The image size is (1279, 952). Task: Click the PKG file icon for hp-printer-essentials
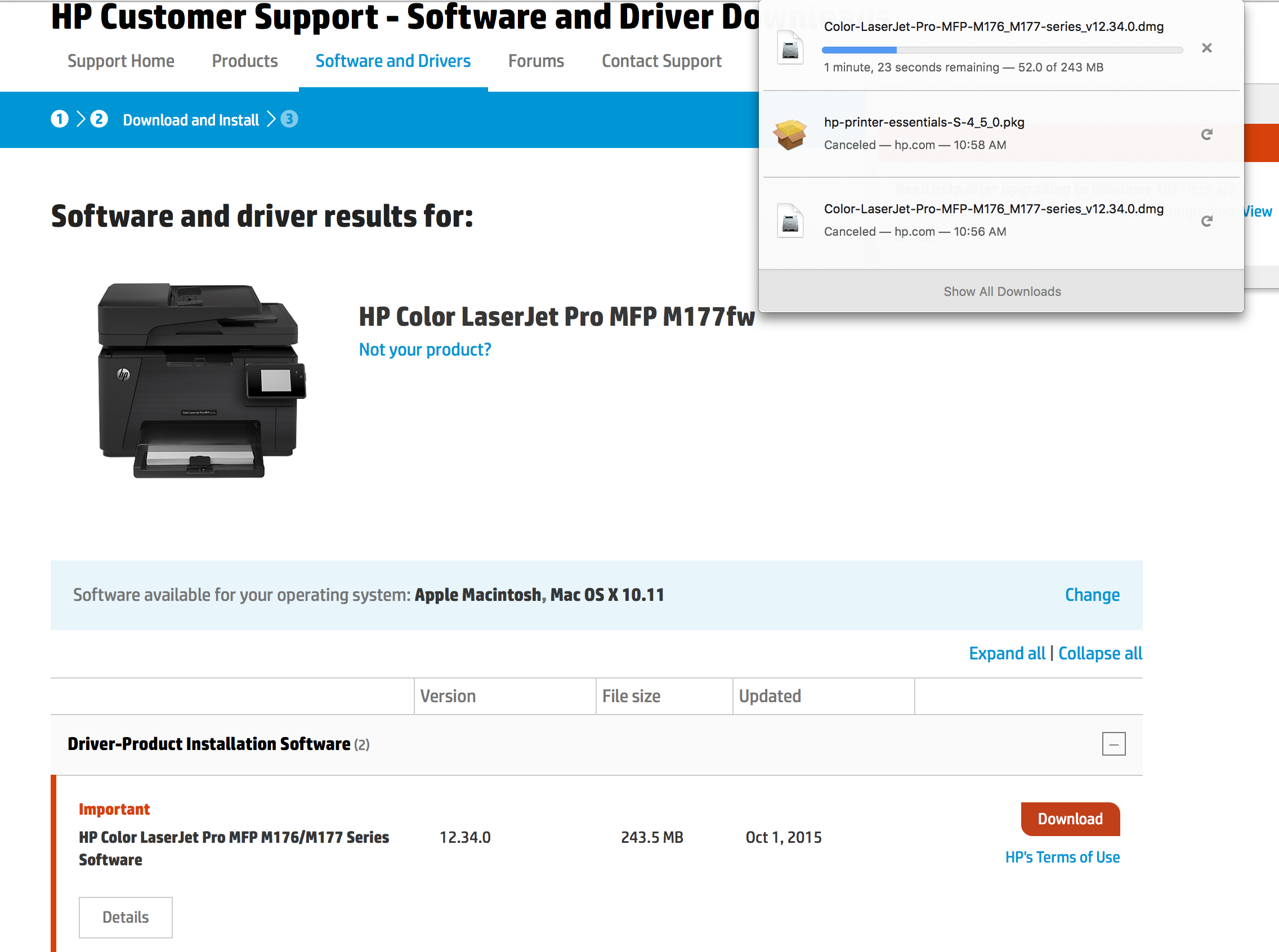pyautogui.click(x=791, y=132)
